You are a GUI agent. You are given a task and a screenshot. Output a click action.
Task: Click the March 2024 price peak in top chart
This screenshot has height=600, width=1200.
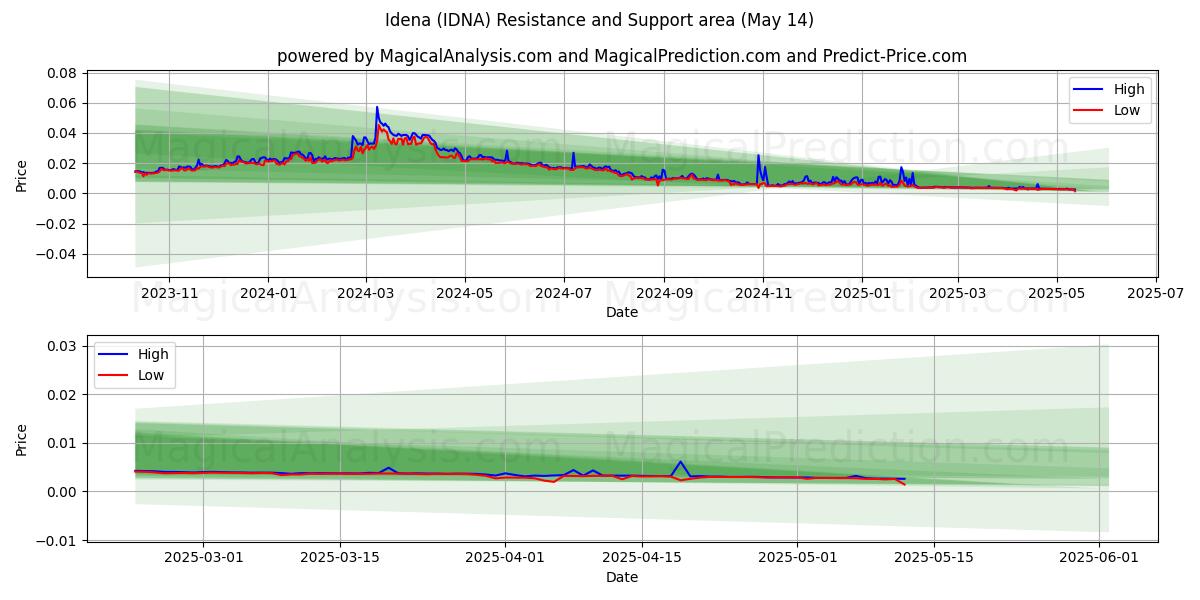pos(377,108)
